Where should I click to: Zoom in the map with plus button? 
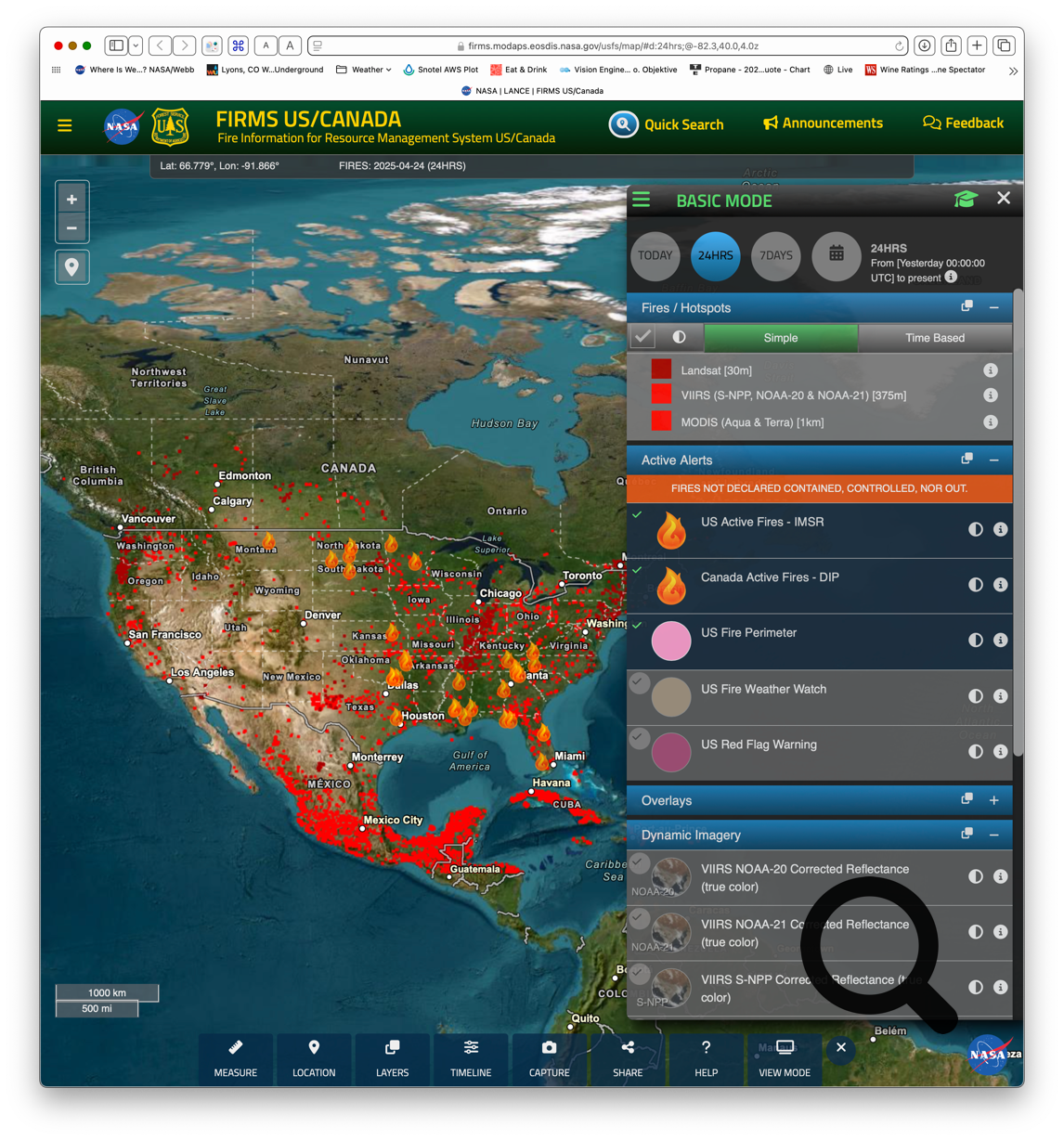point(71,199)
